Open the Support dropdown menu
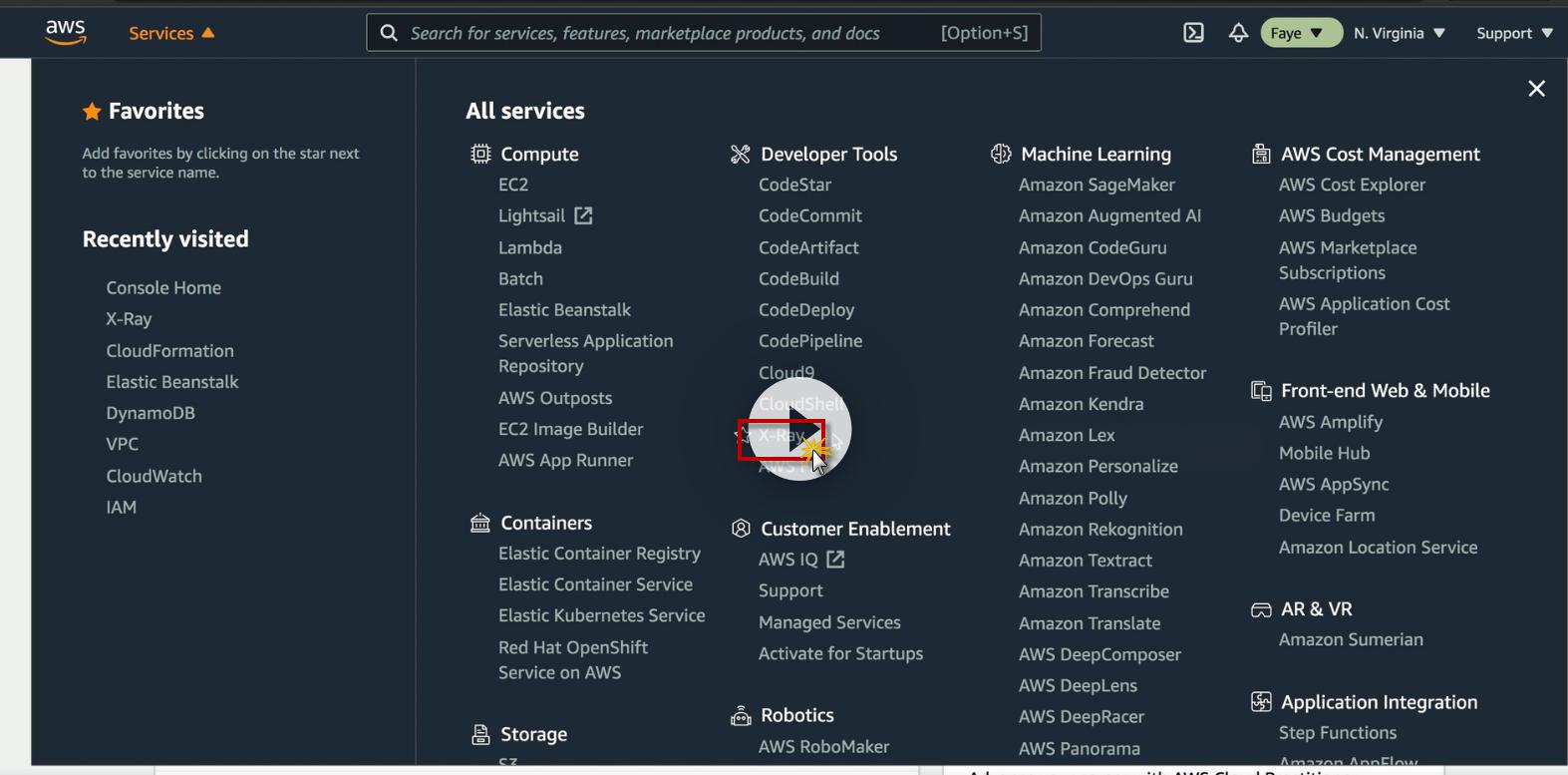Viewport: 1568px width, 775px height. click(1513, 33)
